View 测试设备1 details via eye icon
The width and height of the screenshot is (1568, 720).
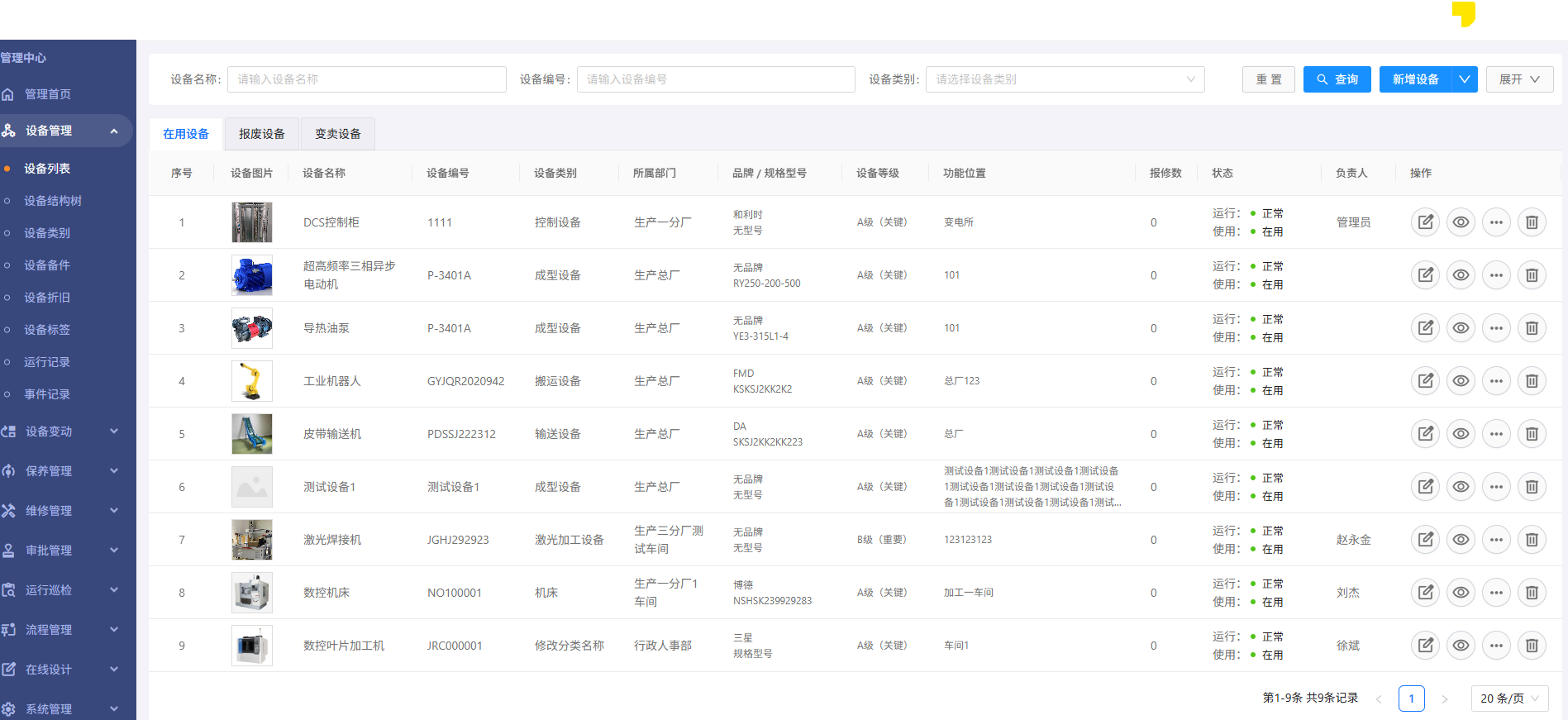pos(1461,487)
